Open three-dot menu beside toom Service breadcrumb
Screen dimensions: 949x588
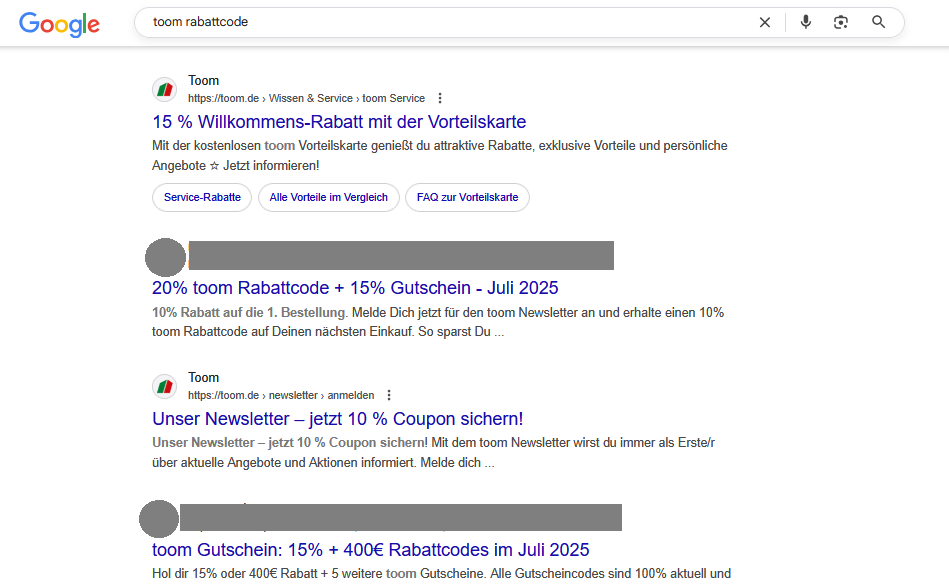[440, 99]
